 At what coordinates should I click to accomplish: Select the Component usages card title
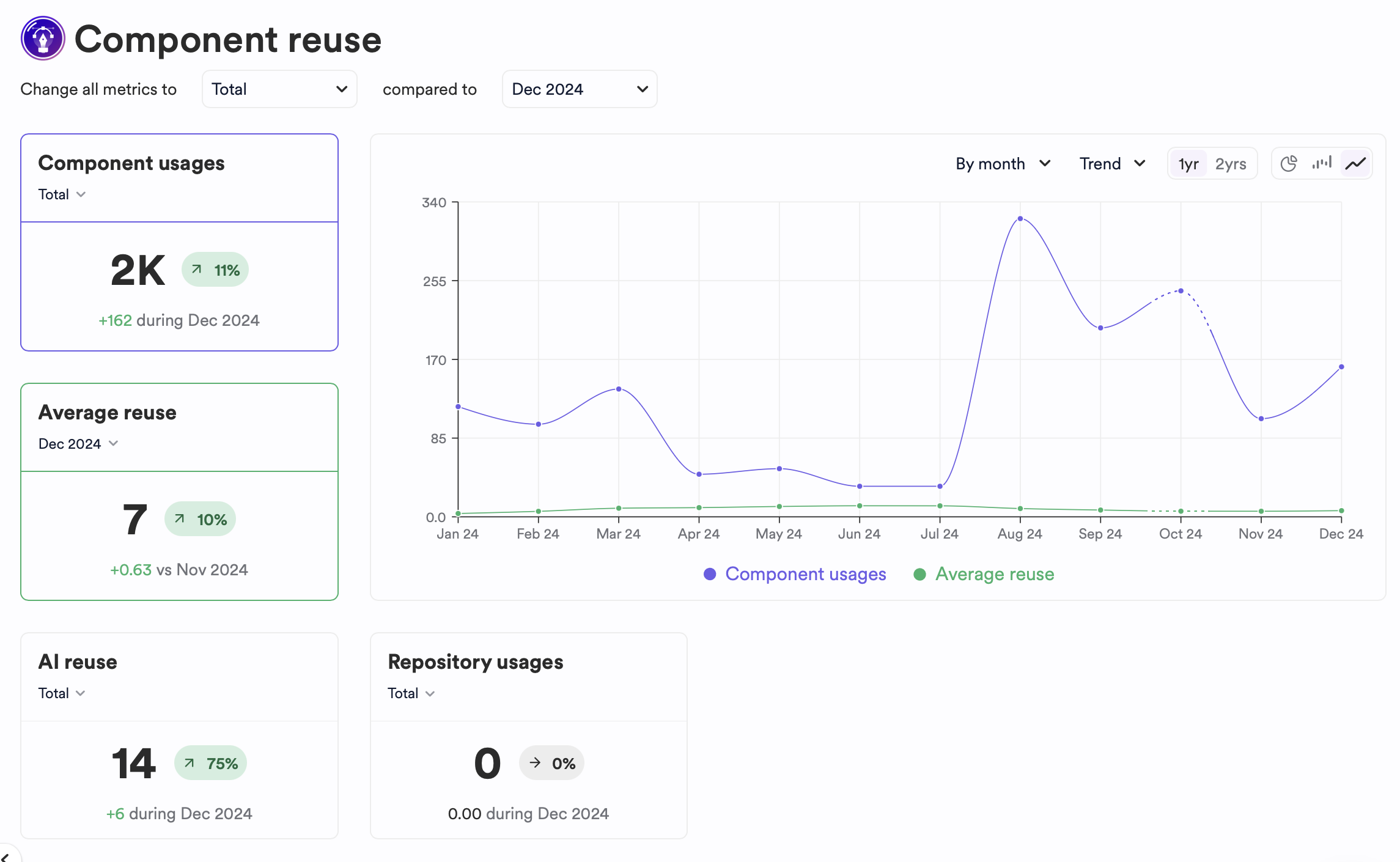pos(131,163)
